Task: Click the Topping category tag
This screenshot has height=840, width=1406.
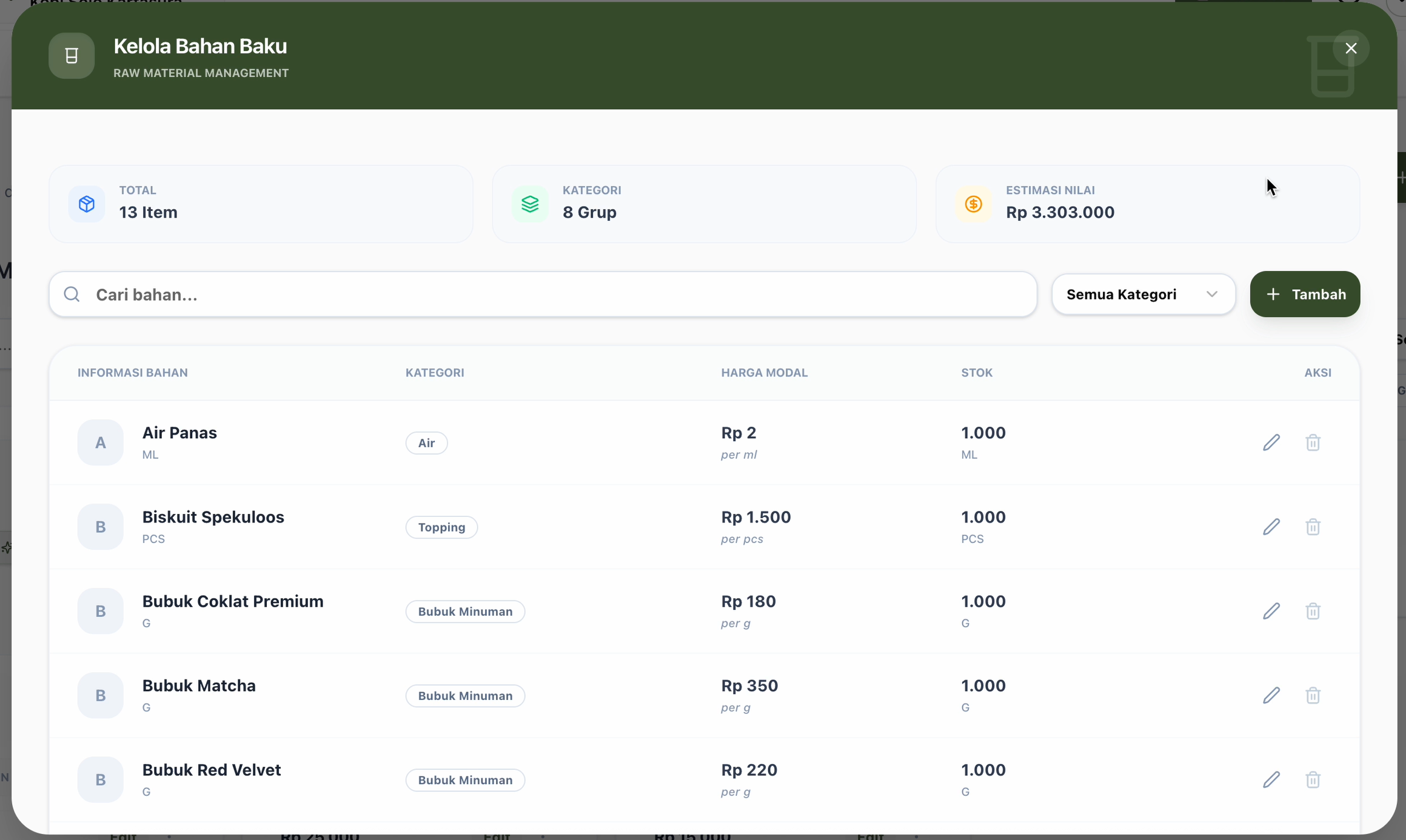Action: click(x=441, y=527)
